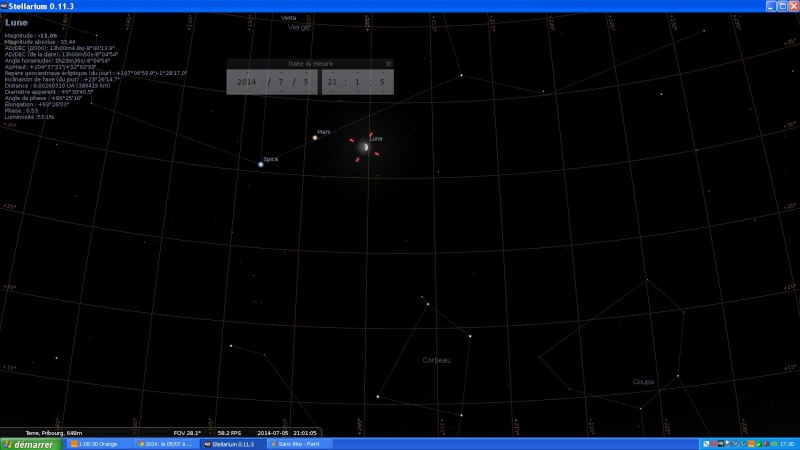This screenshot has height=450, width=800.
Task: Open the démarrer Start menu
Action: [x=31, y=444]
